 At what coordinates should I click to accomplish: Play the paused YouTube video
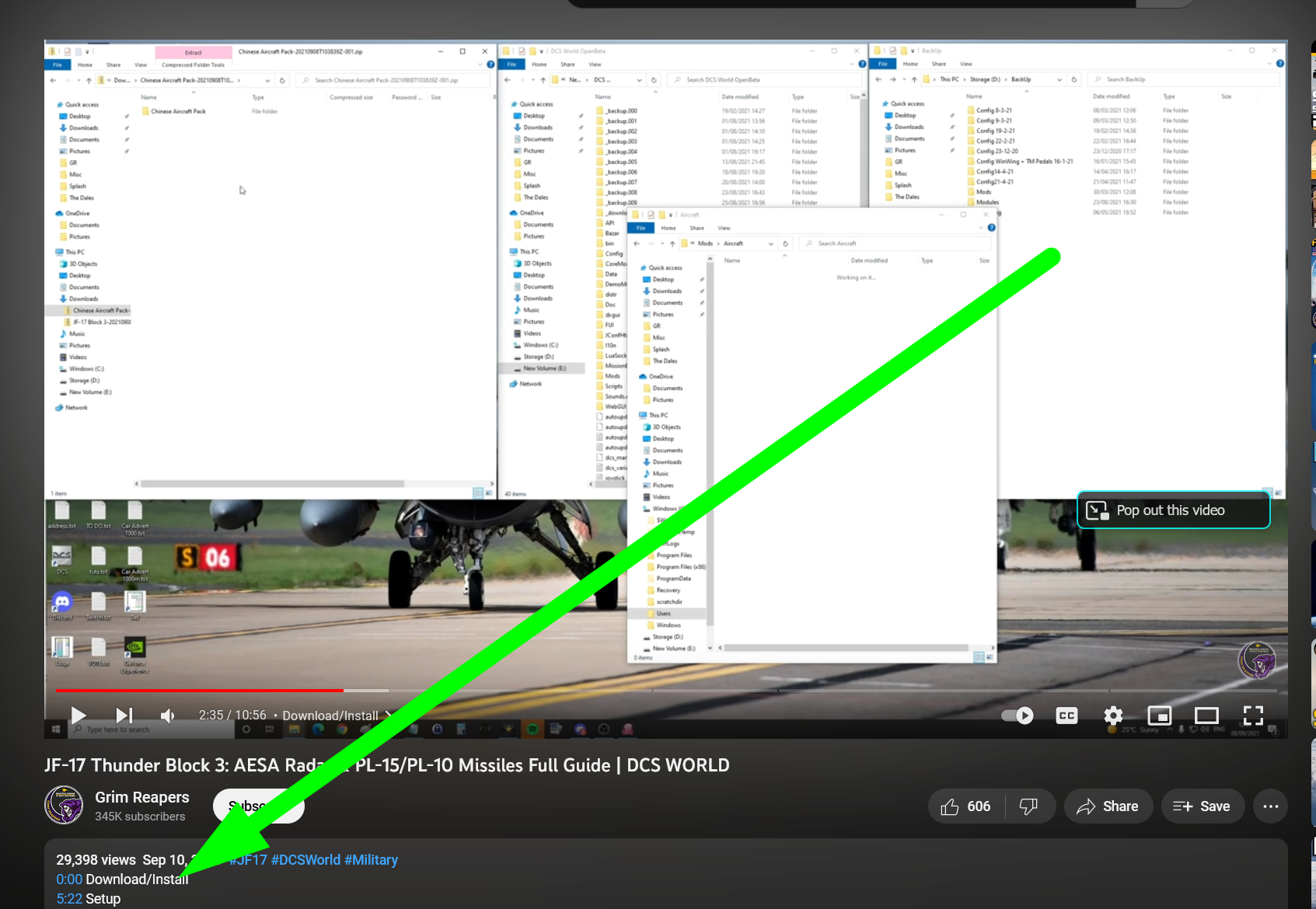click(x=79, y=715)
